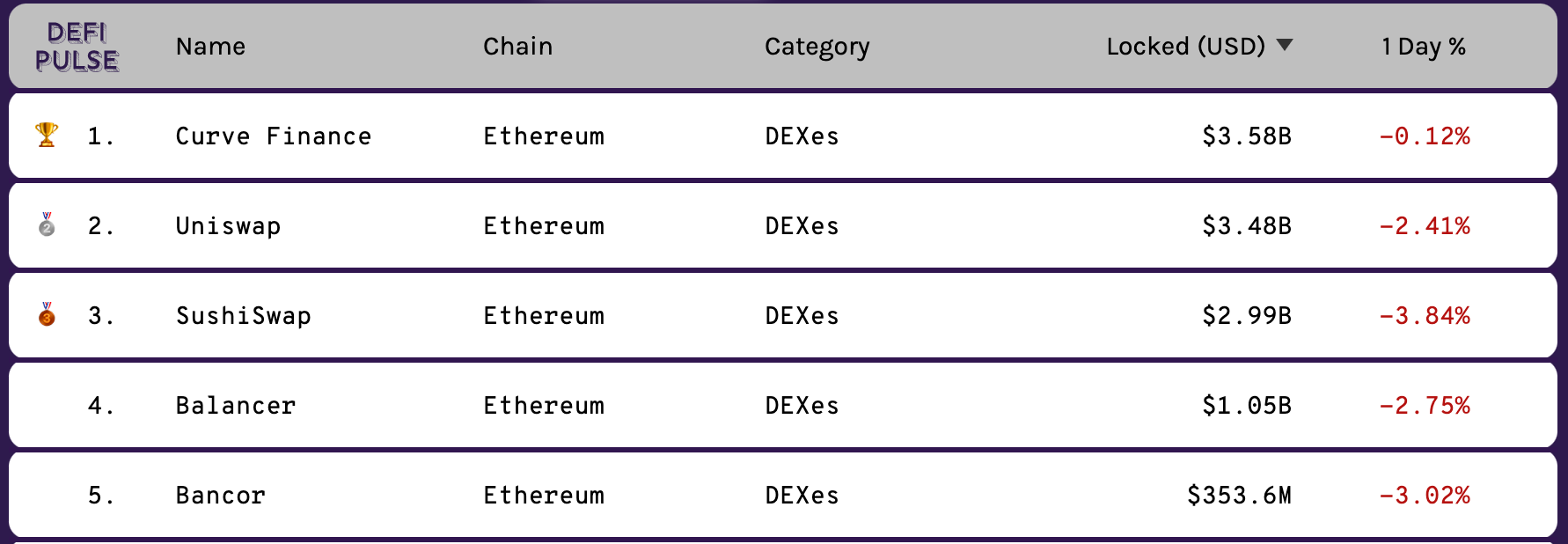Image resolution: width=1568 pixels, height=544 pixels.
Task: Click the rank number 4 cell
Action: (x=99, y=406)
